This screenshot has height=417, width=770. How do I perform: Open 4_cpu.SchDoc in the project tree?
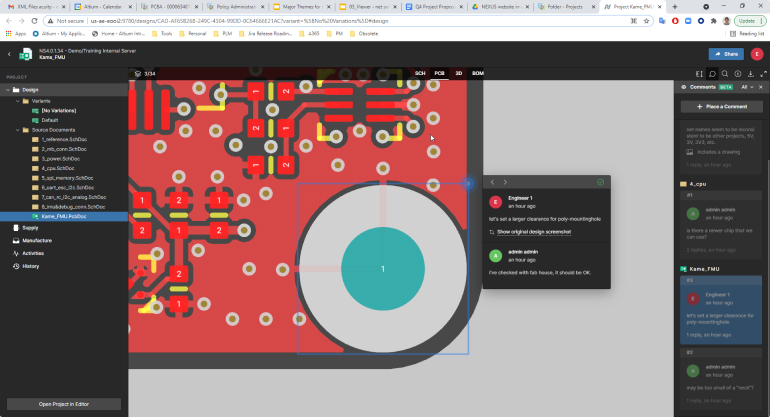point(60,168)
